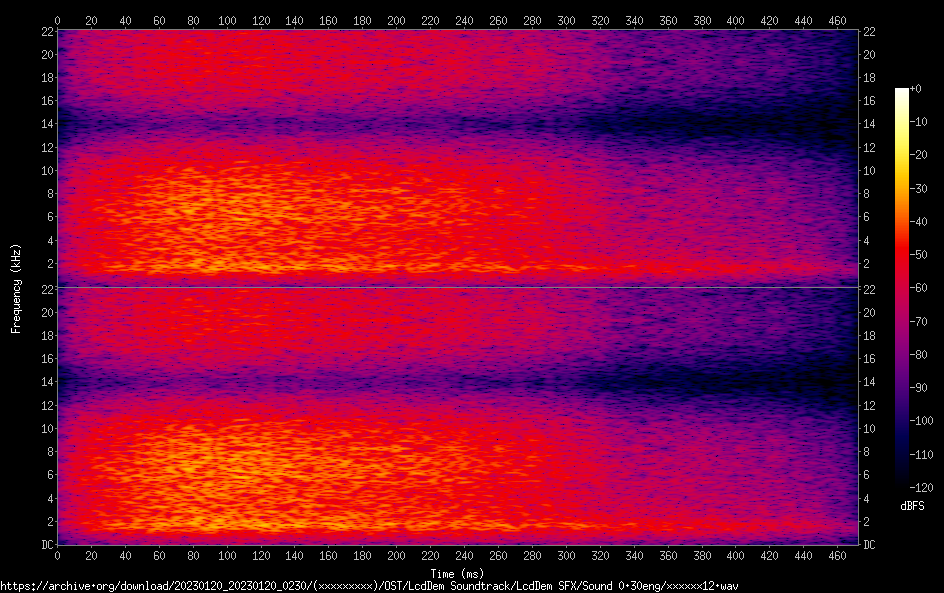Click the DC label at the bottom-left corner
The width and height of the screenshot is (944, 593).
44,545
